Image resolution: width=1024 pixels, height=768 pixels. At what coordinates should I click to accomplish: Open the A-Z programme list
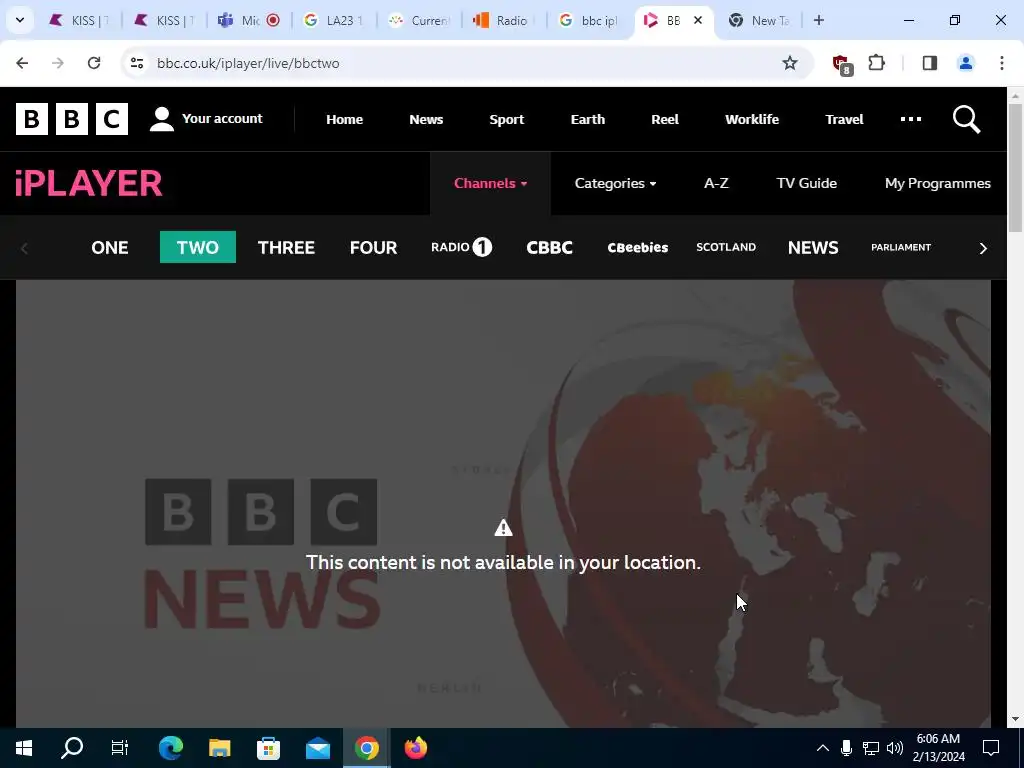click(716, 184)
